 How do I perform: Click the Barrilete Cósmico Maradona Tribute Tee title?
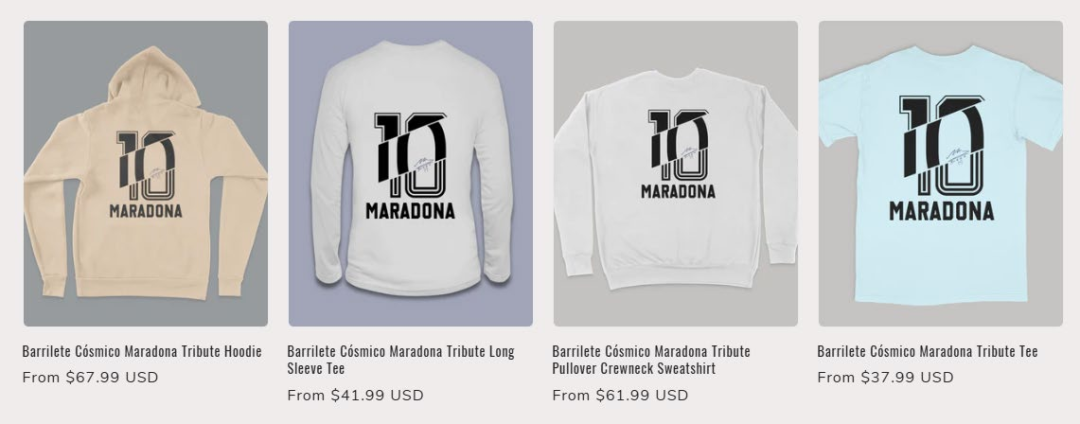coord(927,351)
